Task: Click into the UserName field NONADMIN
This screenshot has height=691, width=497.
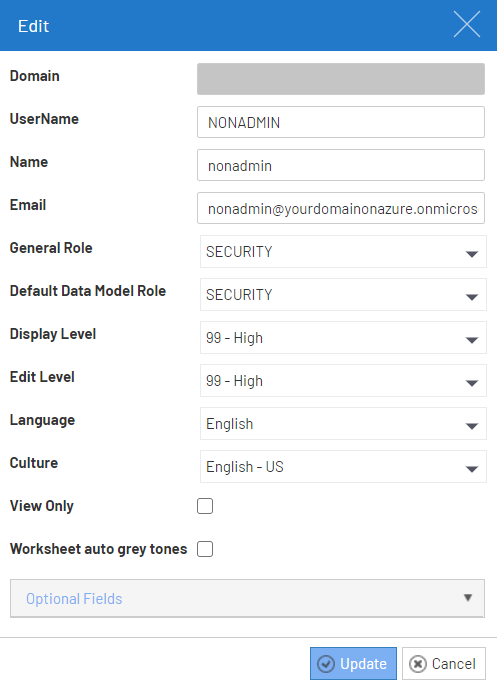Action: click(341, 122)
